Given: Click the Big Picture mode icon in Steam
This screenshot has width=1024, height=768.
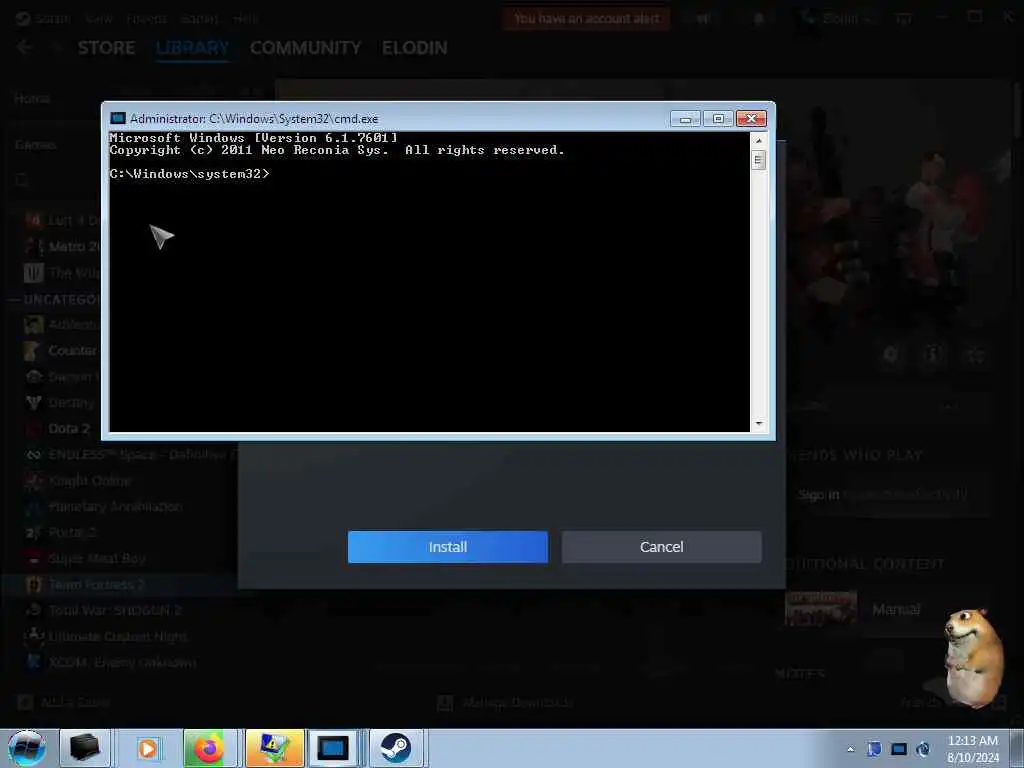Looking at the screenshot, I should 904,18.
